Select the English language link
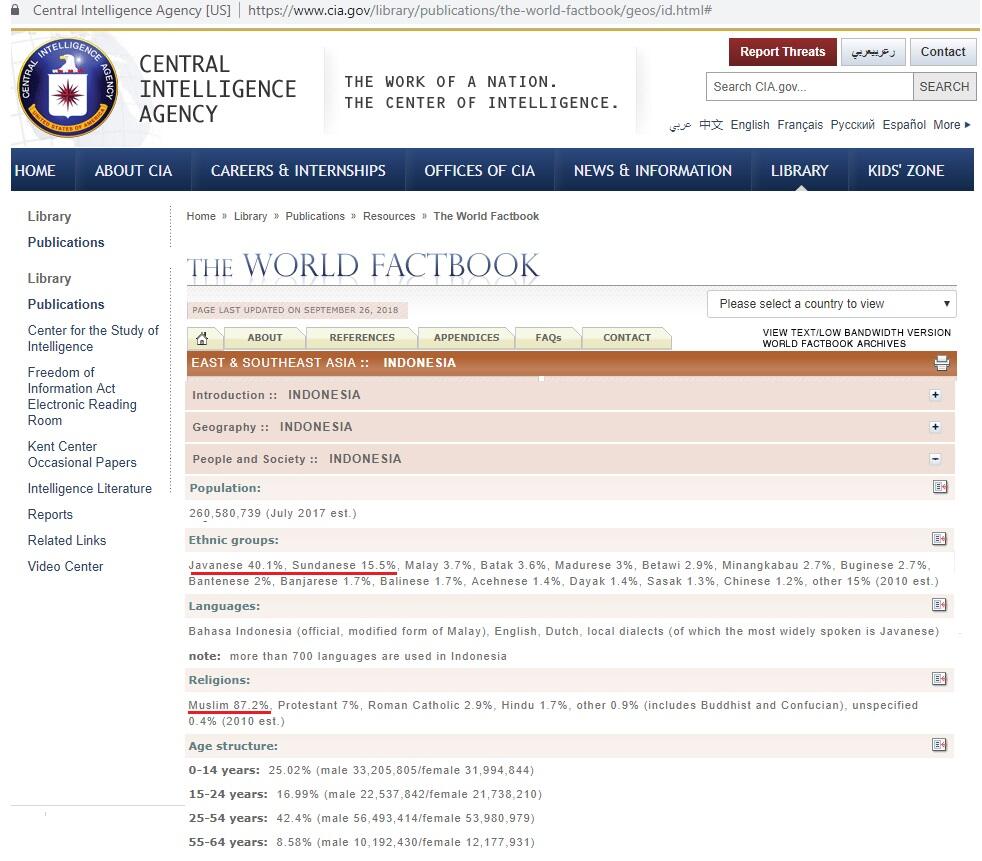This screenshot has width=982, height=861. tap(750, 125)
